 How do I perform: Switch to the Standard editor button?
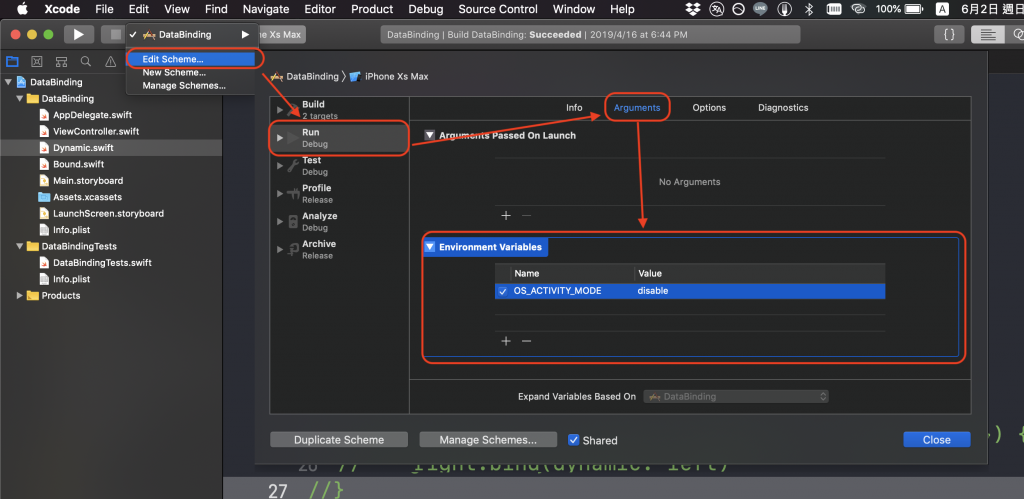pyautogui.click(x=987, y=35)
